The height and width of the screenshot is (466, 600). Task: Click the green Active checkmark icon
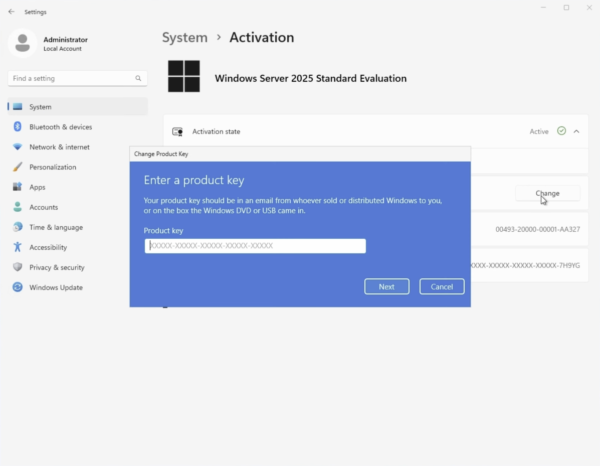coord(561,131)
